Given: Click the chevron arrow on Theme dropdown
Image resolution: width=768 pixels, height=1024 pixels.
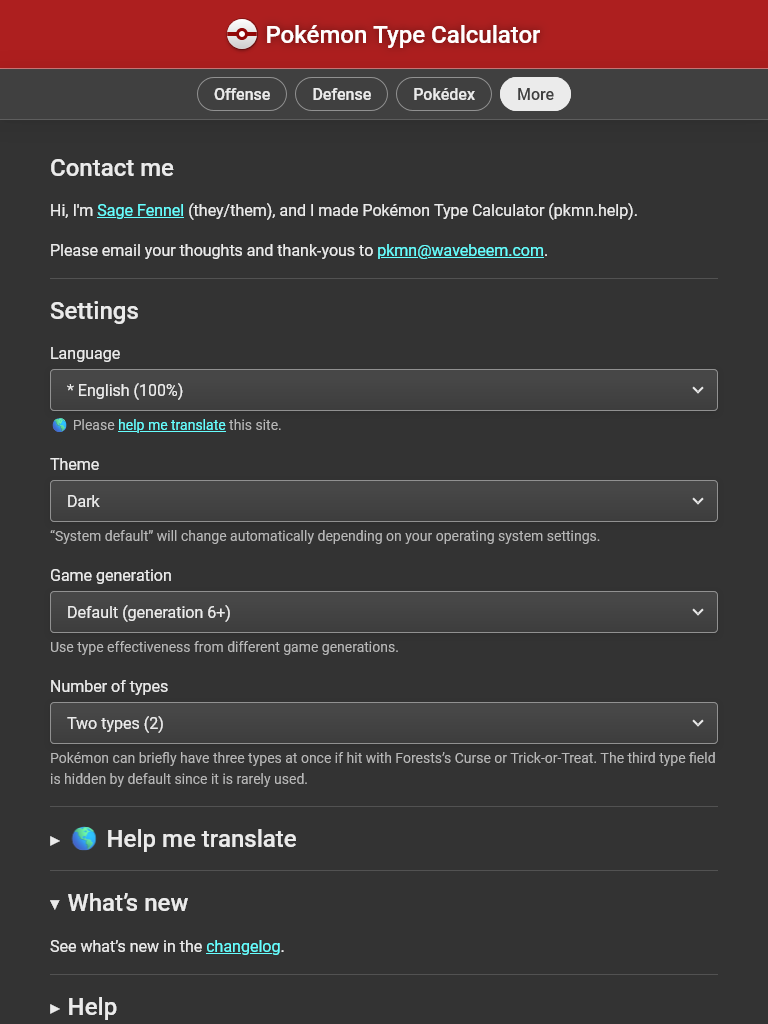Looking at the screenshot, I should coord(697,501).
